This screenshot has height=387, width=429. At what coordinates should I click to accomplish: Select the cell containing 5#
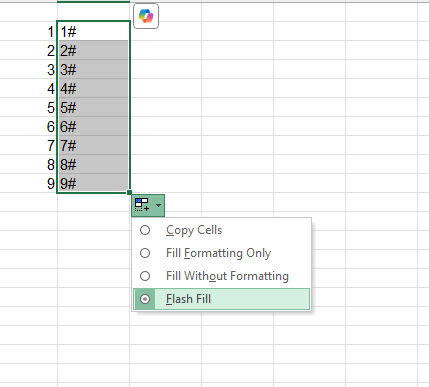coord(94,107)
